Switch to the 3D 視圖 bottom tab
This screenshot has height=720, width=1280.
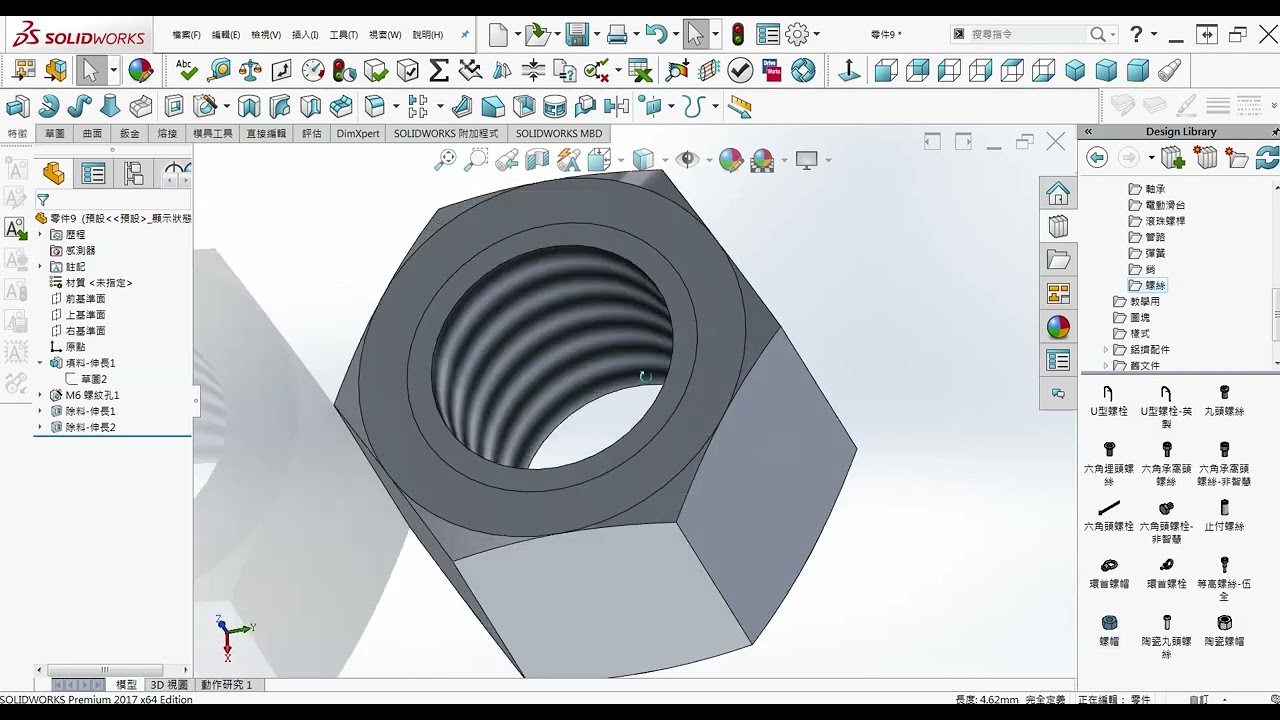tap(169, 685)
